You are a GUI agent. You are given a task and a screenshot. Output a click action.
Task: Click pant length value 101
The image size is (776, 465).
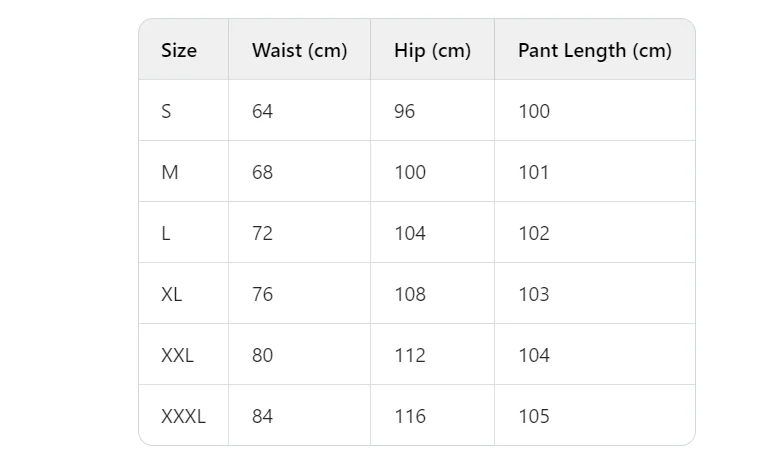pyautogui.click(x=534, y=172)
